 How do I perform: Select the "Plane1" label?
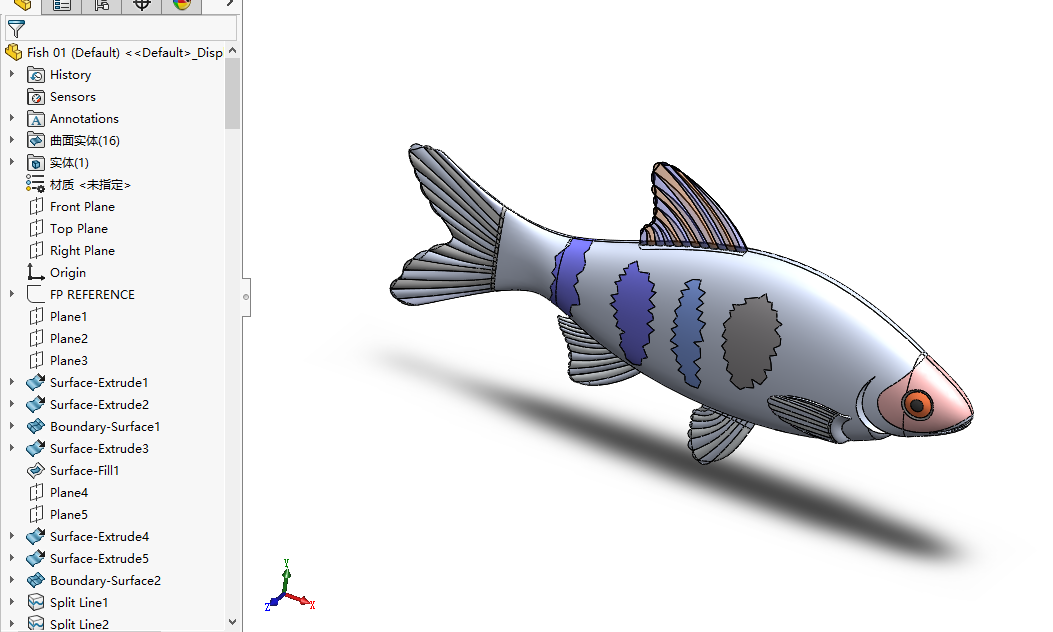[x=68, y=316]
